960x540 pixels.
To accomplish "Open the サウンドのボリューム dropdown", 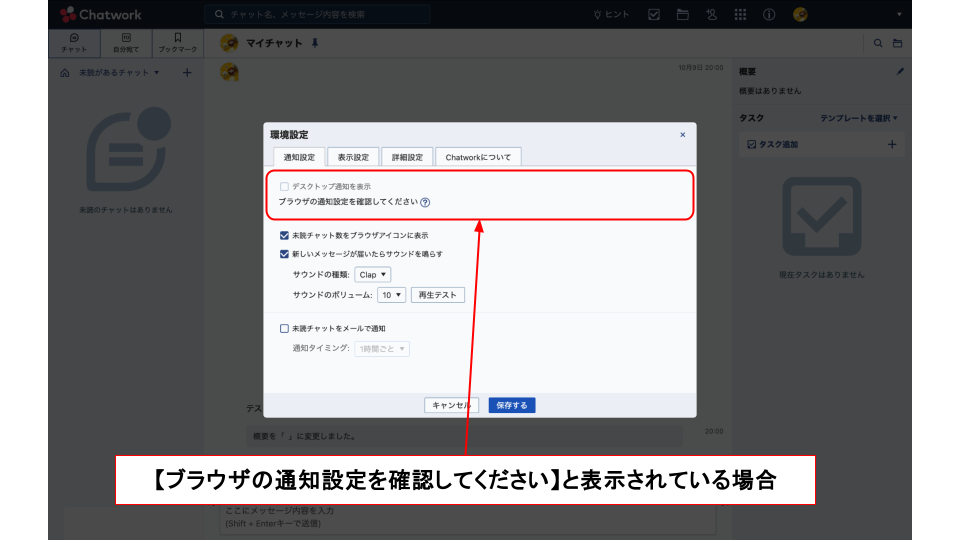I will pos(393,295).
